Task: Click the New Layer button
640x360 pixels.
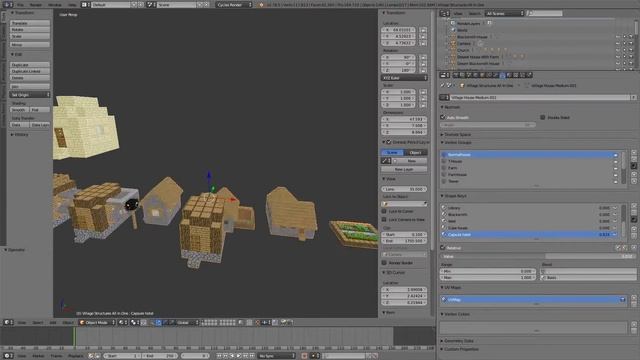Action: click(x=404, y=169)
